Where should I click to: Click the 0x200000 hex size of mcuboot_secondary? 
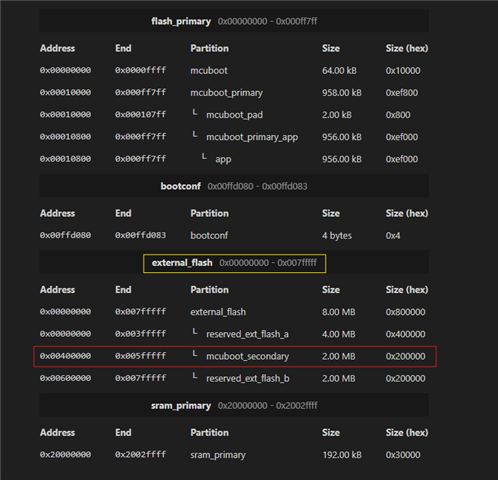[405, 356]
